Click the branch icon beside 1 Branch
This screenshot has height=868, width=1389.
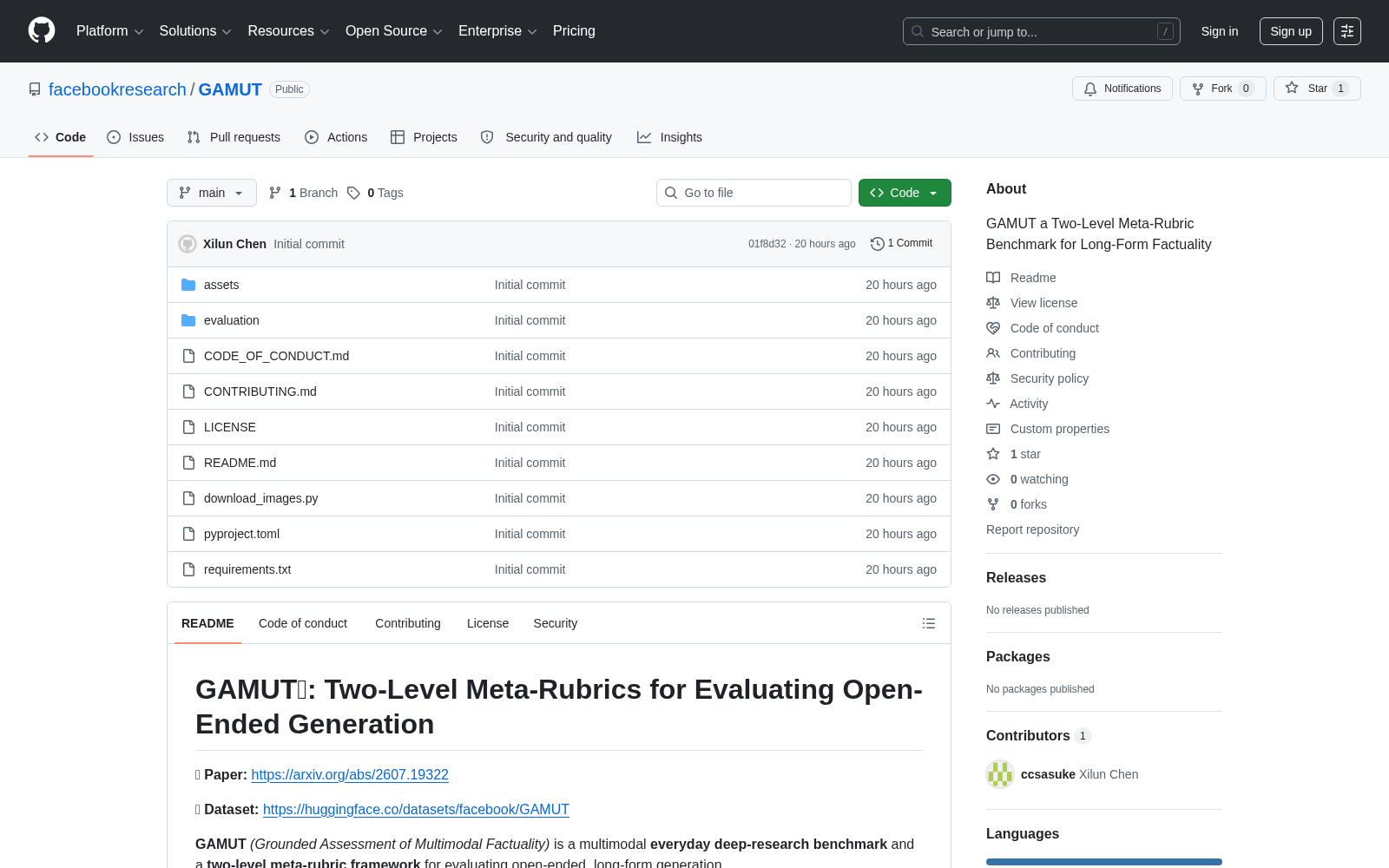[275, 193]
